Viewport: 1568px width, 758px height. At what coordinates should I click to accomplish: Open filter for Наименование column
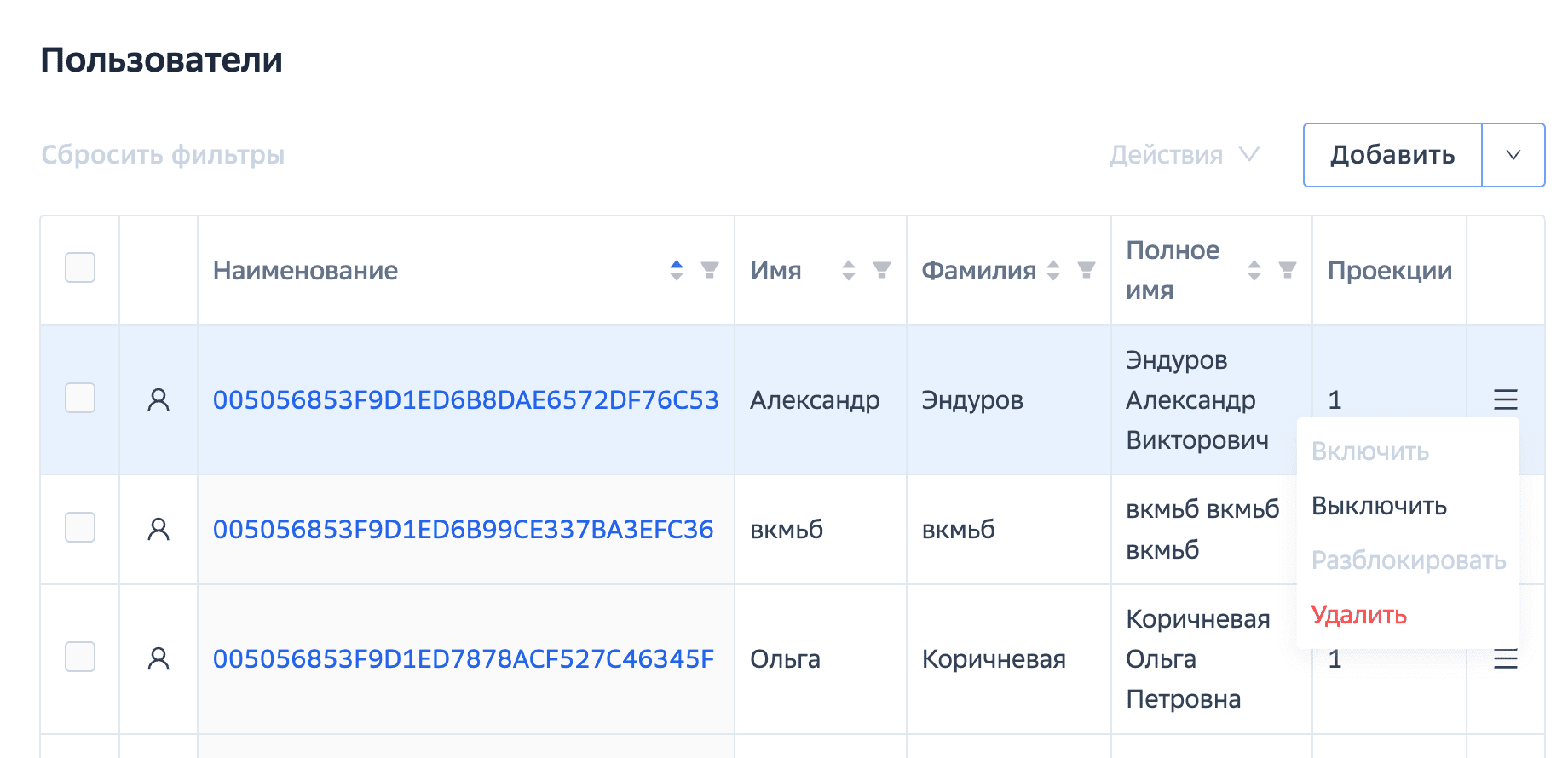coord(709,271)
